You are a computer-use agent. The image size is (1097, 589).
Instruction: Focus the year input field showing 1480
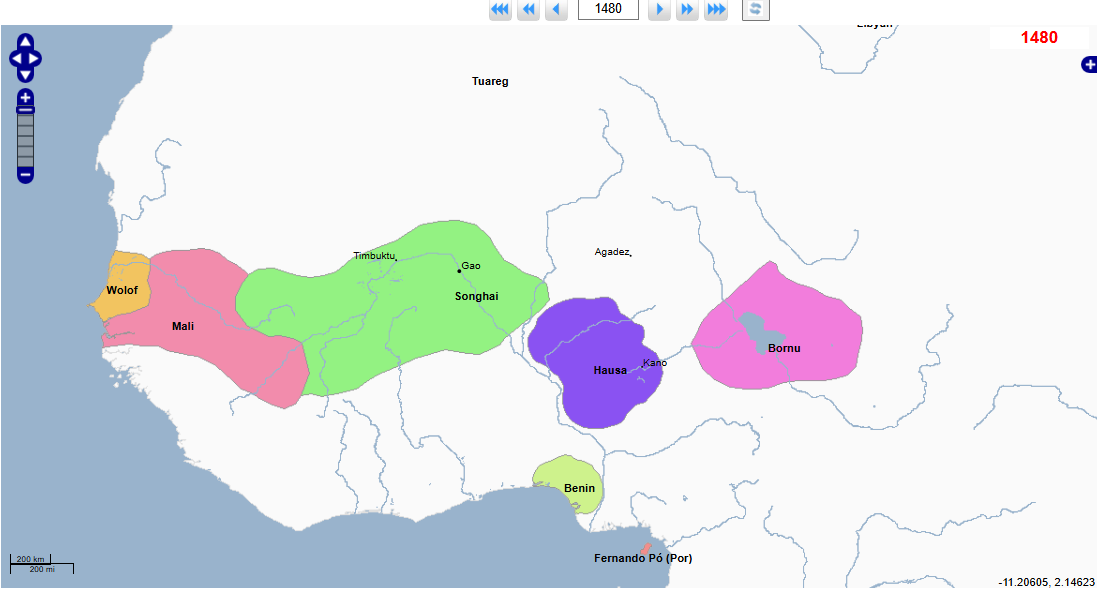click(608, 8)
